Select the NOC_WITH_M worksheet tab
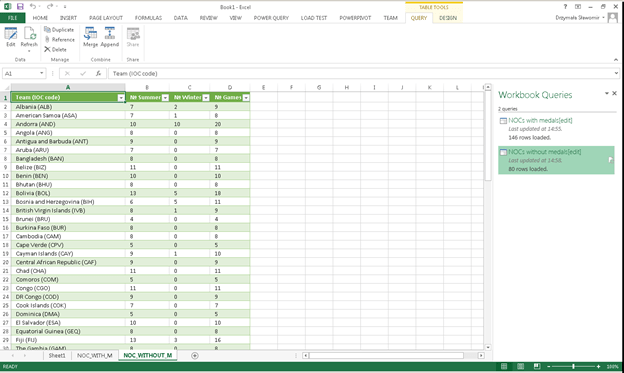Image resolution: width=624 pixels, height=373 pixels. point(95,355)
